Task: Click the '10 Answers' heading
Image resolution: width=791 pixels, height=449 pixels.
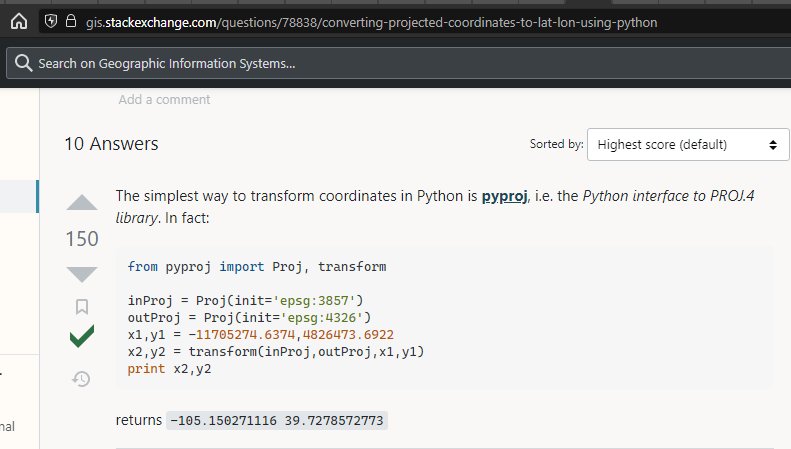Action: (111, 144)
